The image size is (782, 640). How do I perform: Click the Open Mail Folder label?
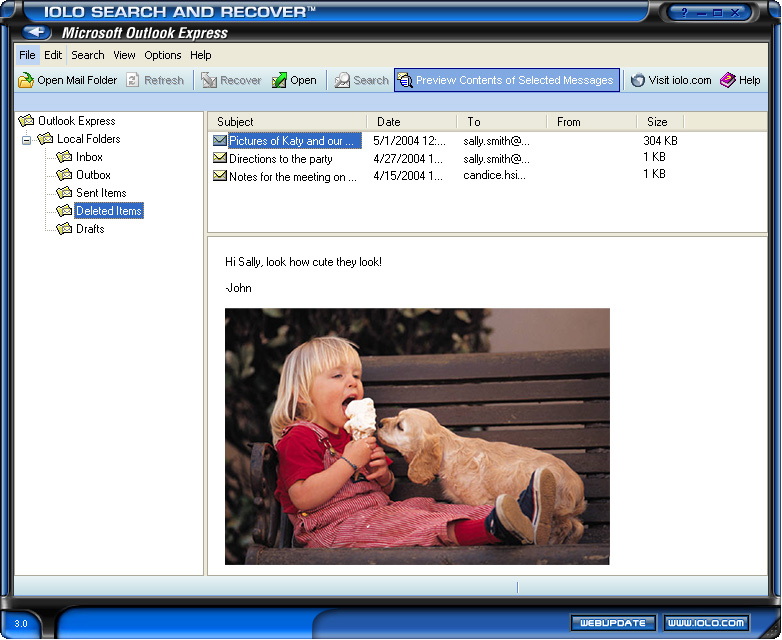pos(77,80)
